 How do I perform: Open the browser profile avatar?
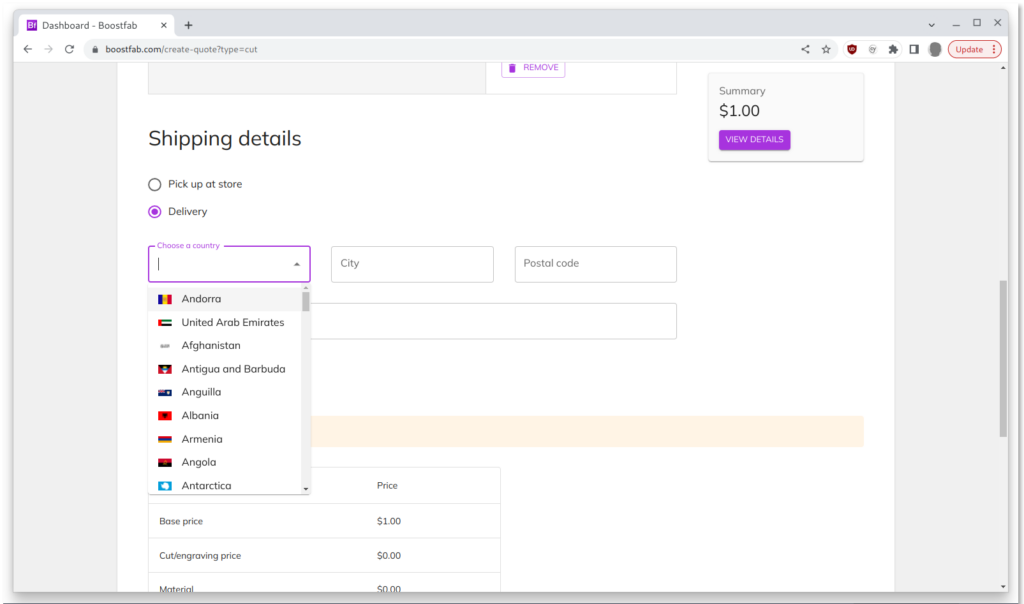tap(935, 49)
